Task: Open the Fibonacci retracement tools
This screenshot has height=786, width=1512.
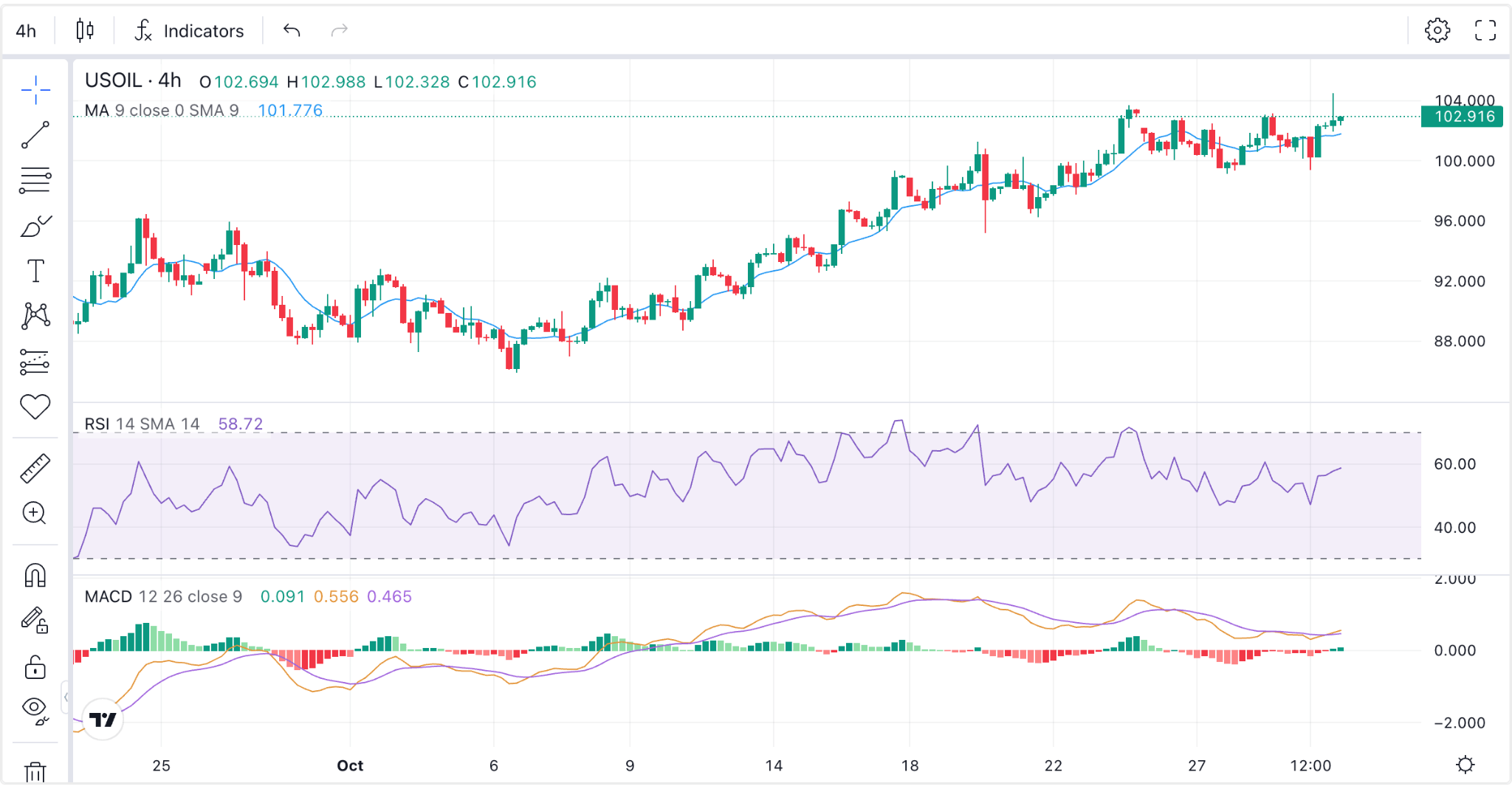Action: coord(35,180)
